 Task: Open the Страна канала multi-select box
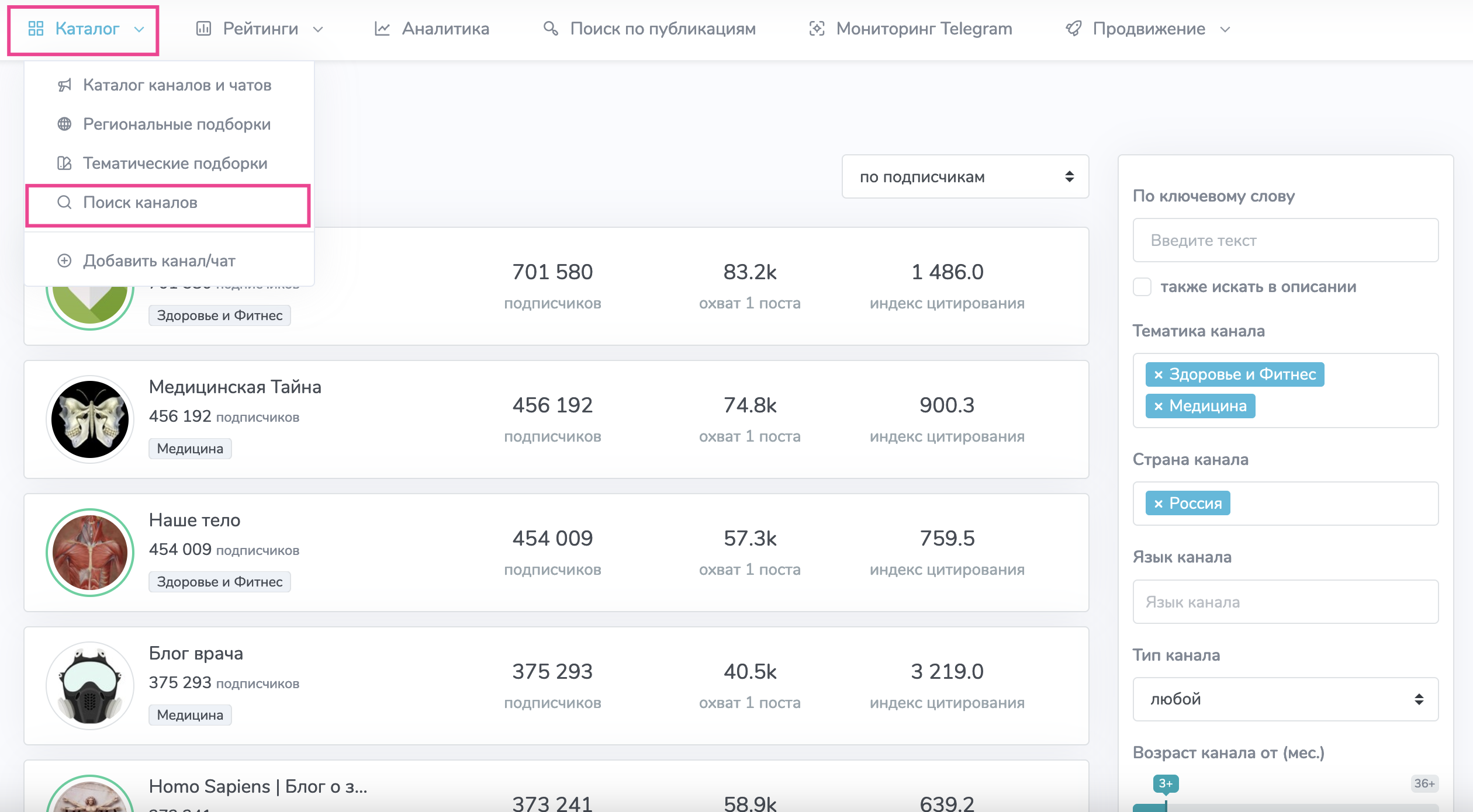1285,504
